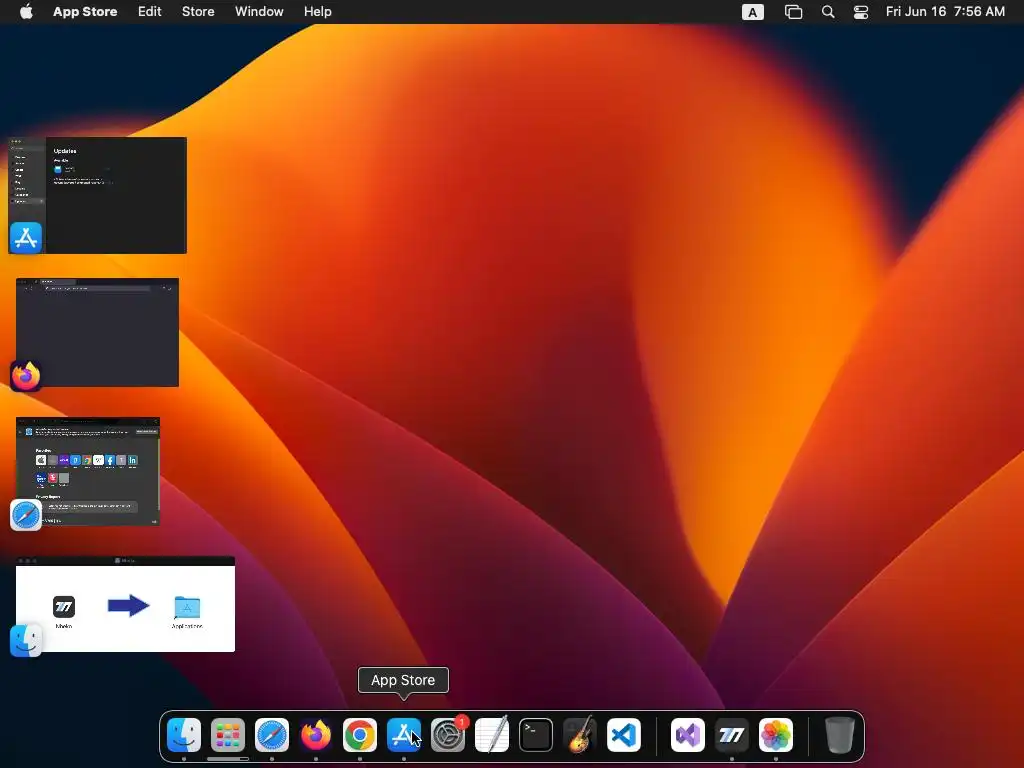1024x768 pixels.
Task: Open the Window menu
Action: point(259,11)
